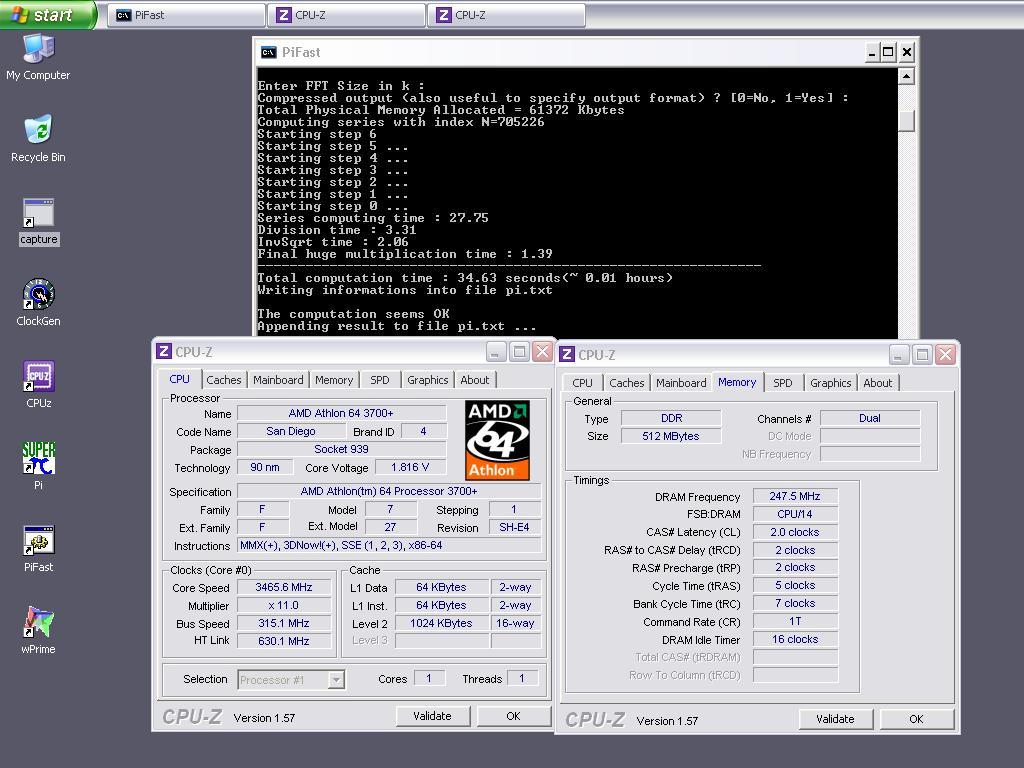Viewport: 1024px width, 768px height.
Task: Click the San Diego code name field
Action: (291, 432)
